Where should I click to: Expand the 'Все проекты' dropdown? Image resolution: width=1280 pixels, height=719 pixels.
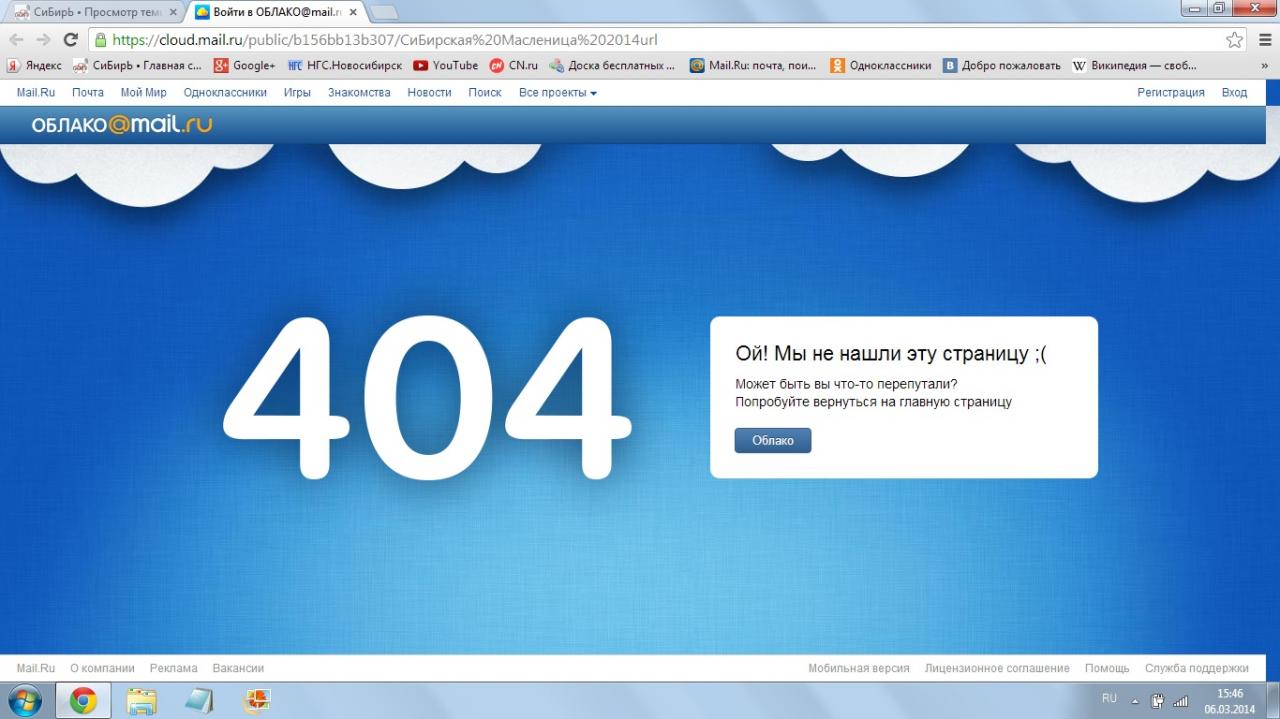click(x=557, y=93)
